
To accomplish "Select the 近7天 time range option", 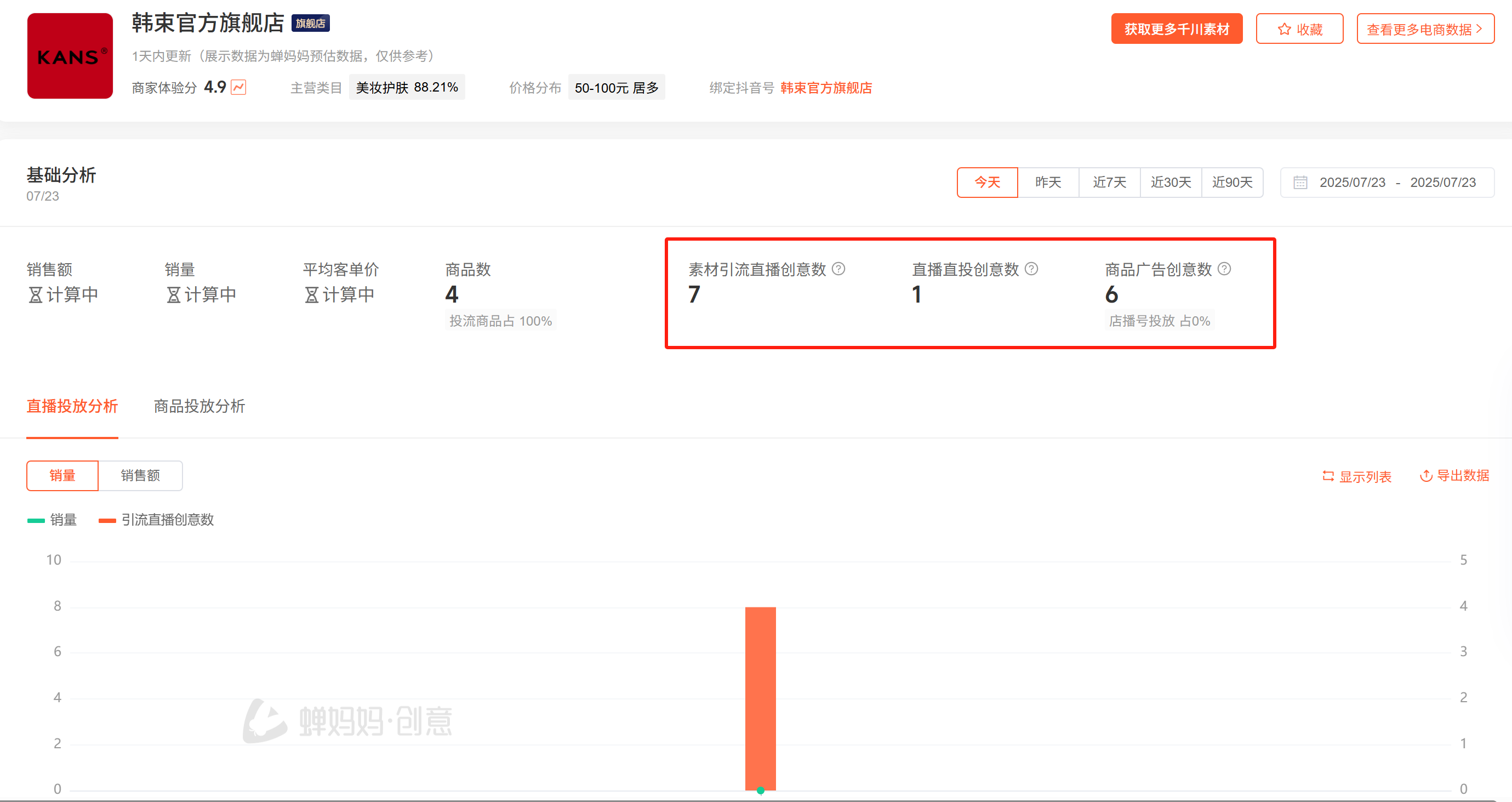I will 1109,183.
